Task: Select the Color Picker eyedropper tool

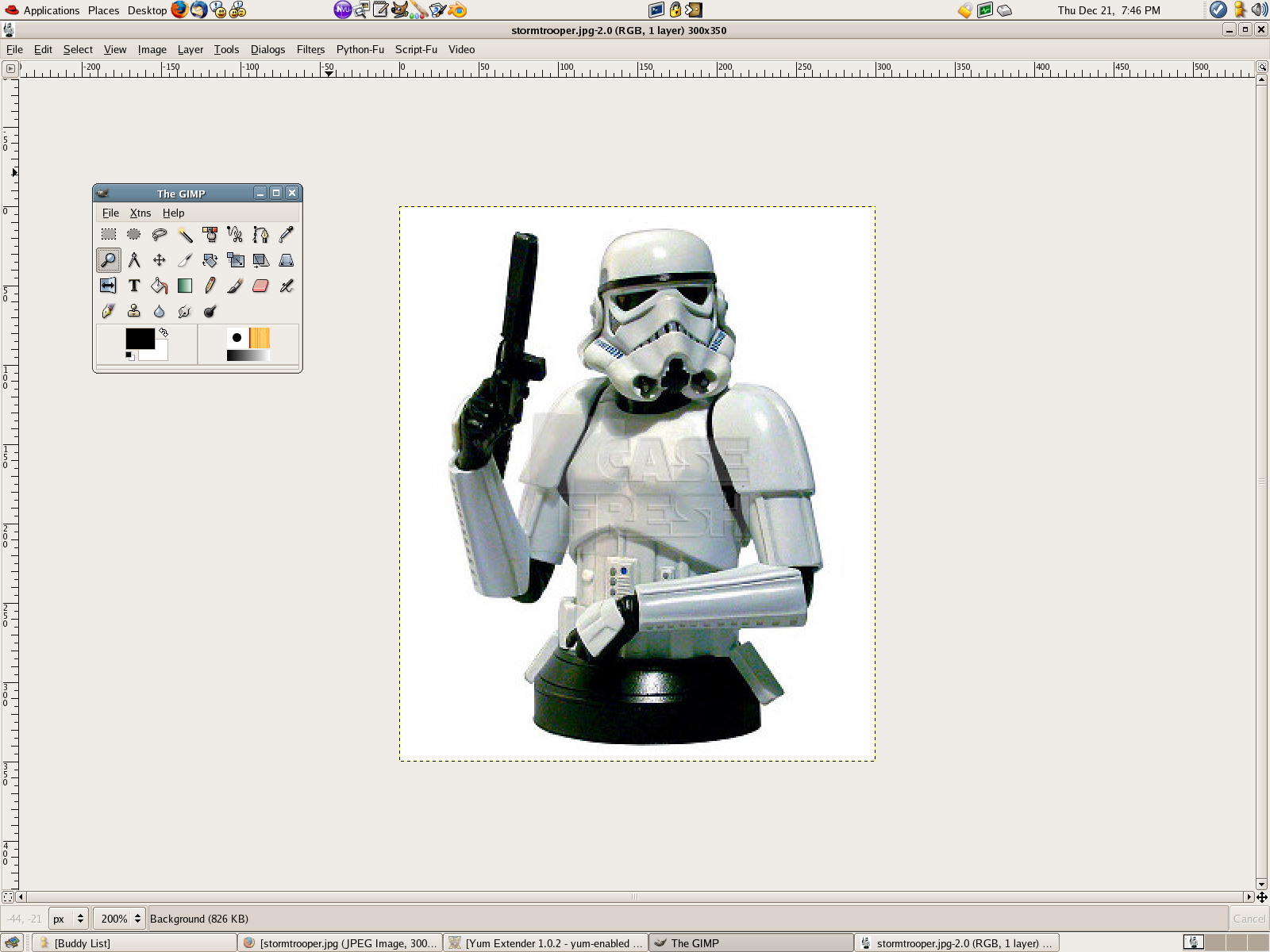Action: coord(286,234)
